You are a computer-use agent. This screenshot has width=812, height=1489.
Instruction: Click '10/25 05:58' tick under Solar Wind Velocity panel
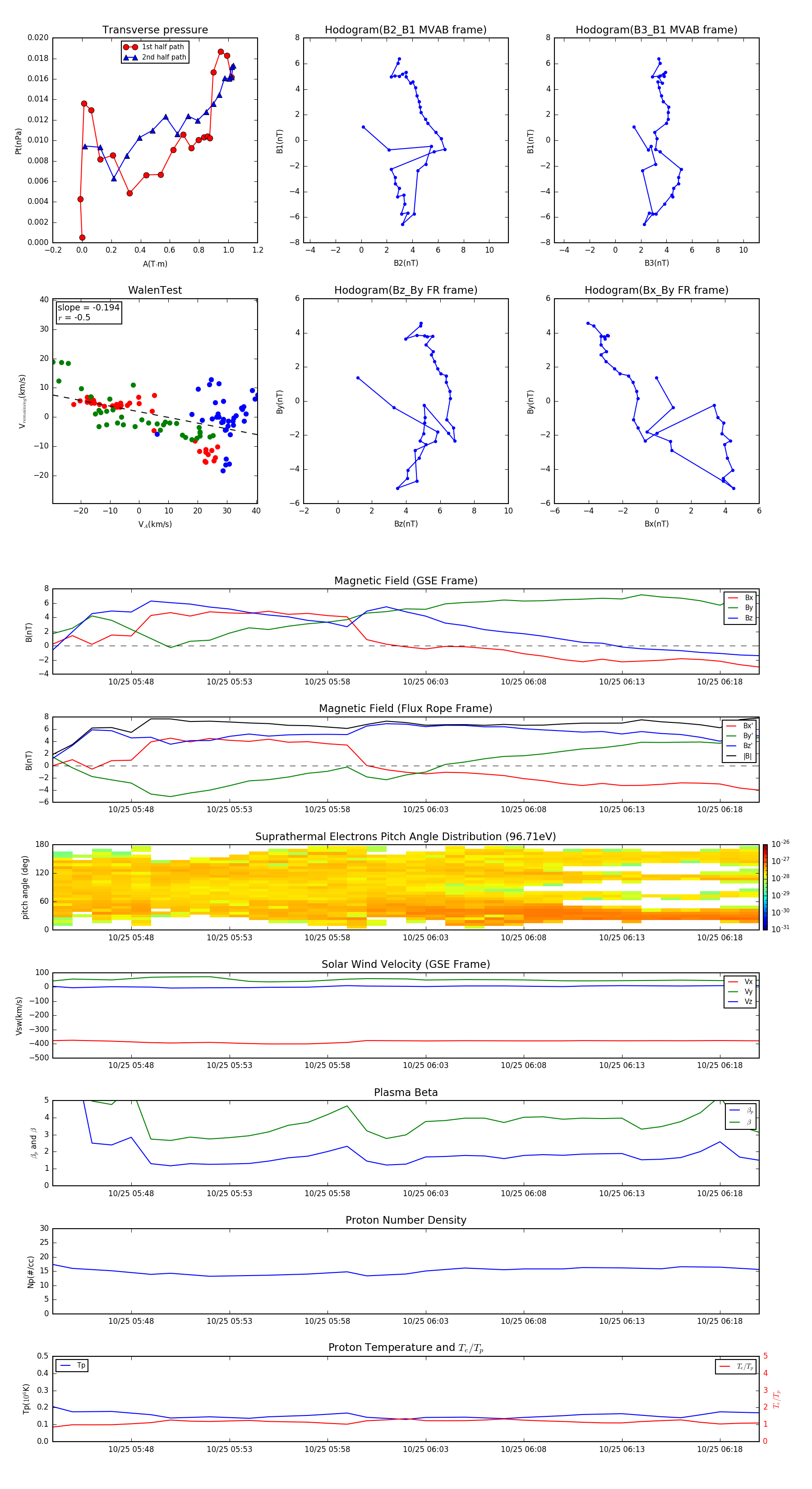(x=327, y=1065)
